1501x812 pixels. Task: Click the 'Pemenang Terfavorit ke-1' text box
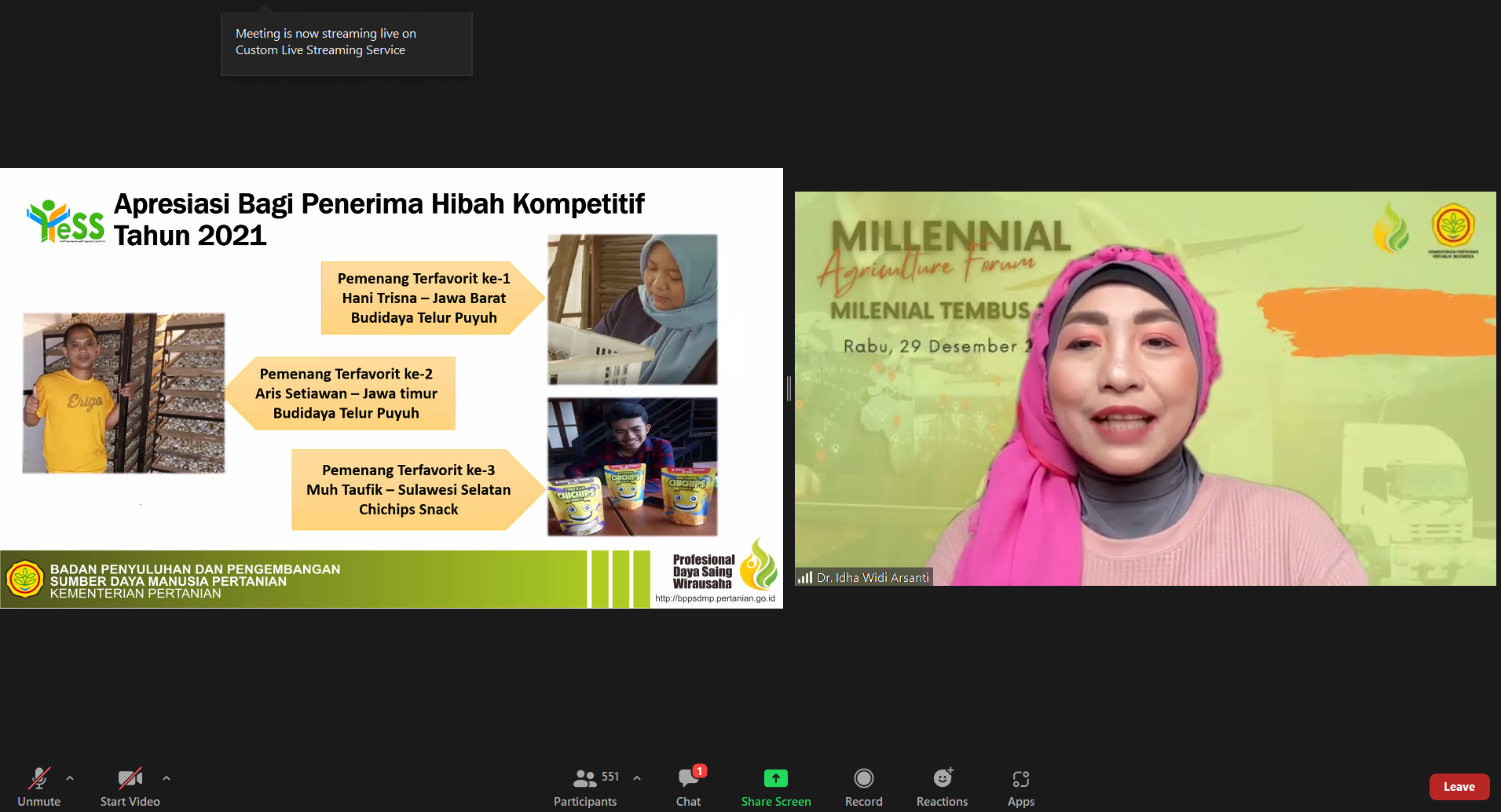point(433,298)
